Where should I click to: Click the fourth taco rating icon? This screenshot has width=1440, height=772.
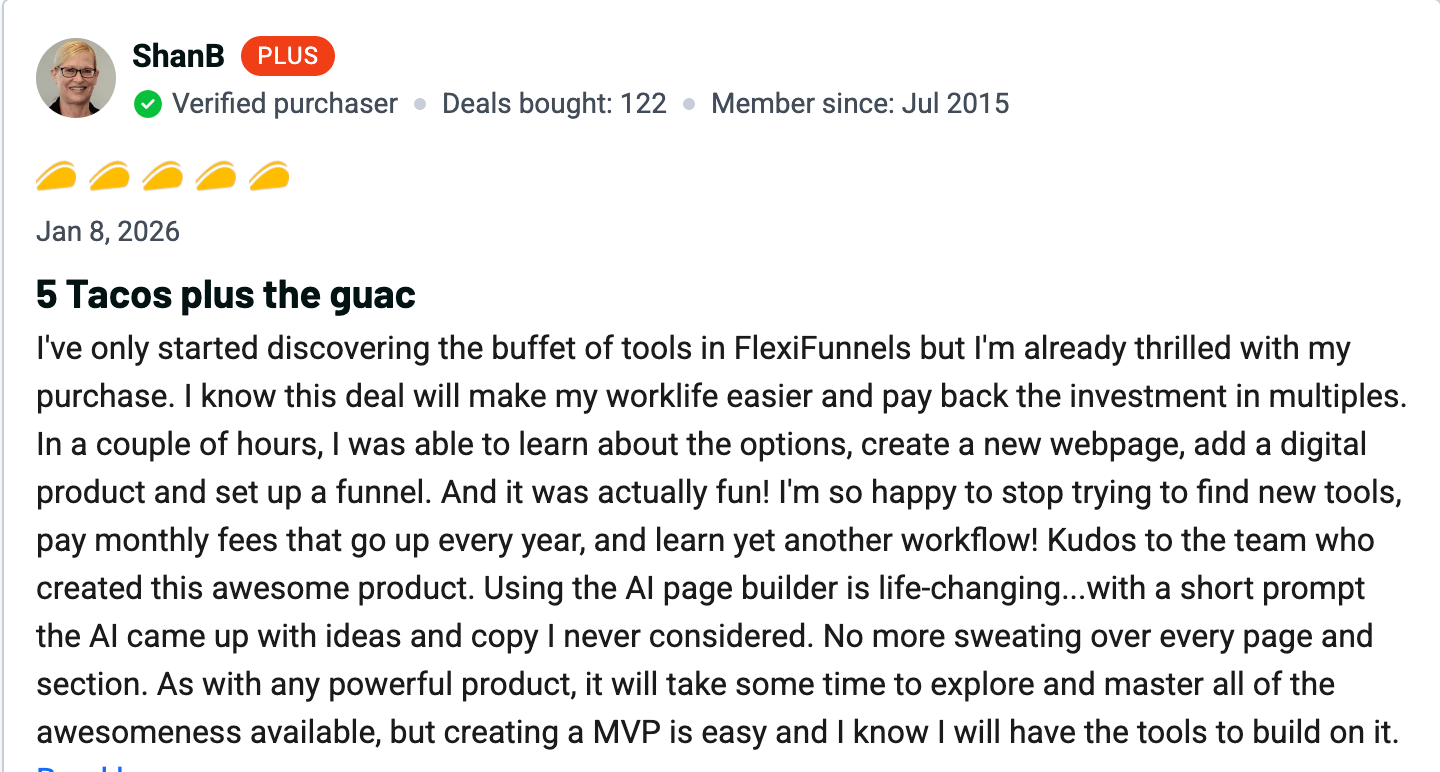[x=215, y=177]
